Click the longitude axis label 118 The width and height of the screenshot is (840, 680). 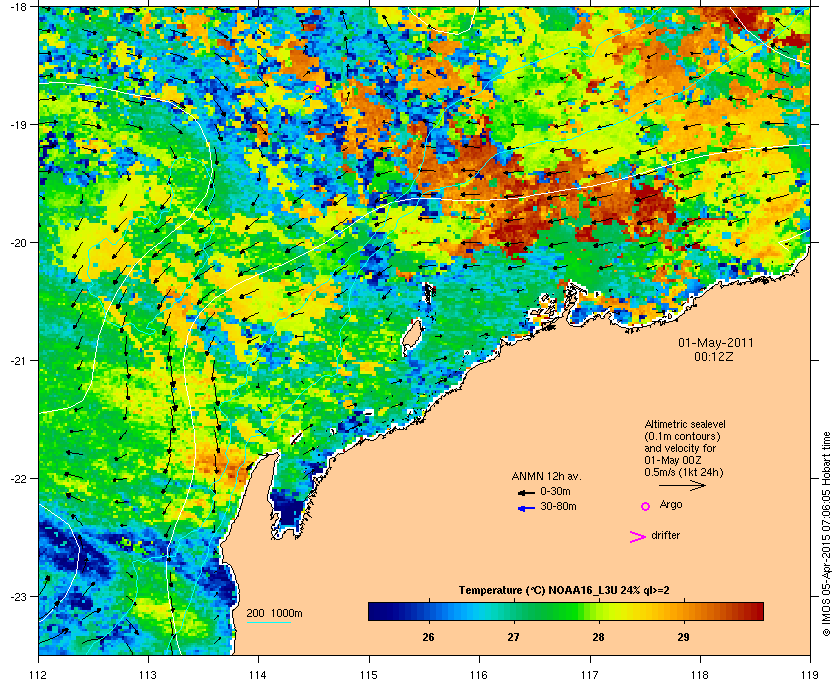(700, 675)
